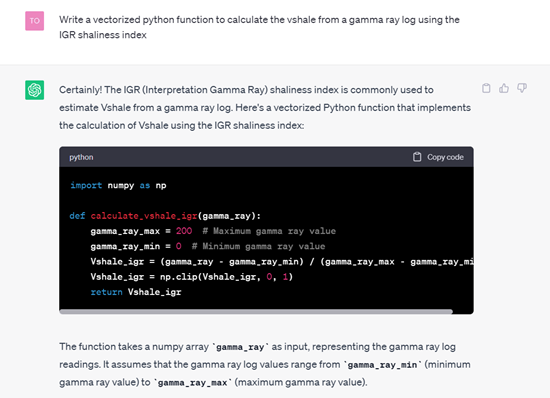Viewport: 550px width, 398px height.
Task: Click the green ChatGPT logo avatar
Action: pyautogui.click(x=34, y=90)
